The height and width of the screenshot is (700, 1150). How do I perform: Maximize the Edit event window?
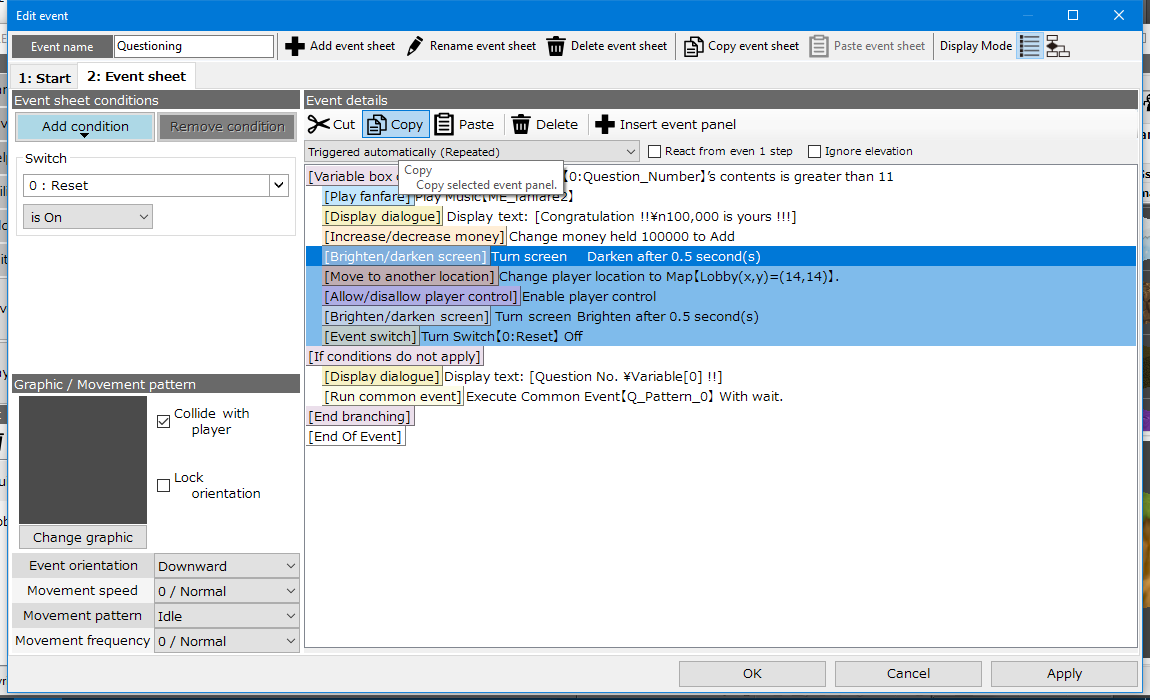coord(1073,15)
